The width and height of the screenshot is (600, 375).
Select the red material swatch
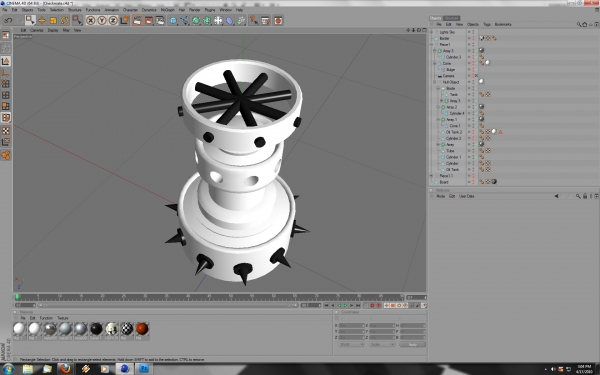tap(142, 329)
